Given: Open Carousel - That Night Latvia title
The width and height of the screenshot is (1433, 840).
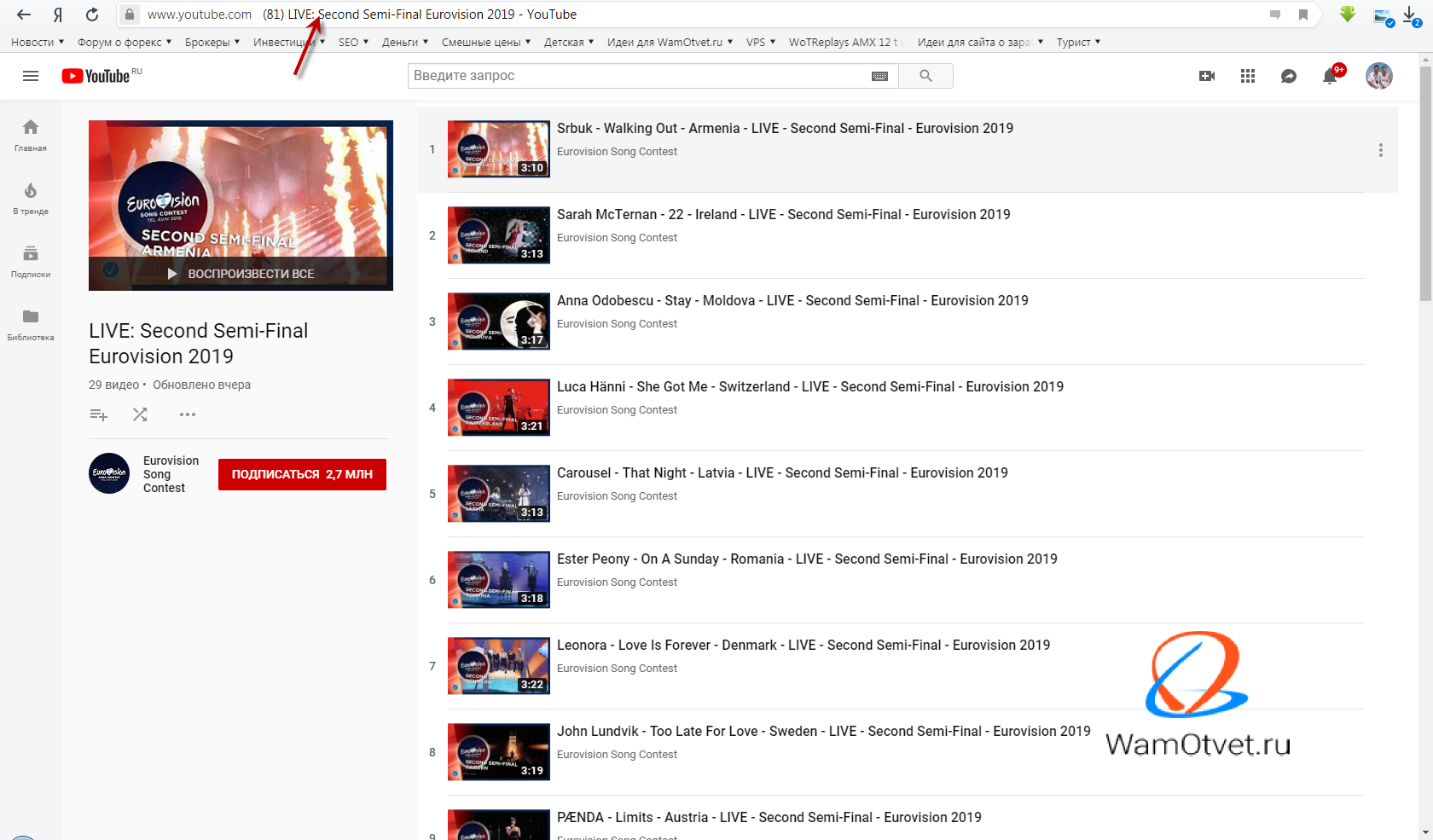Looking at the screenshot, I should click(x=782, y=472).
